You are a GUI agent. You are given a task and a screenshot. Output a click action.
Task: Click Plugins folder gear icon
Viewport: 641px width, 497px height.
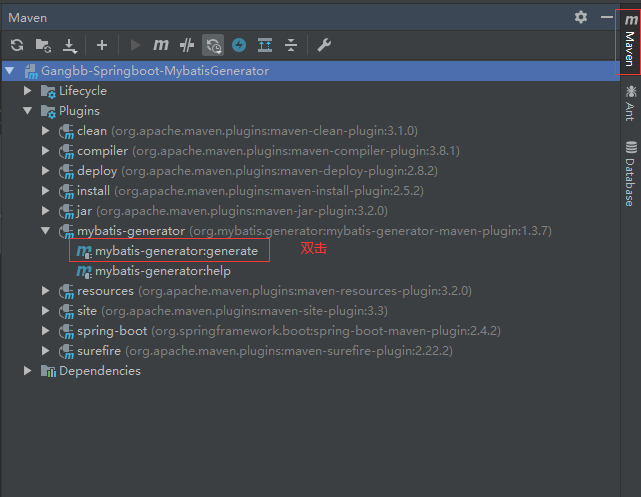(x=48, y=112)
